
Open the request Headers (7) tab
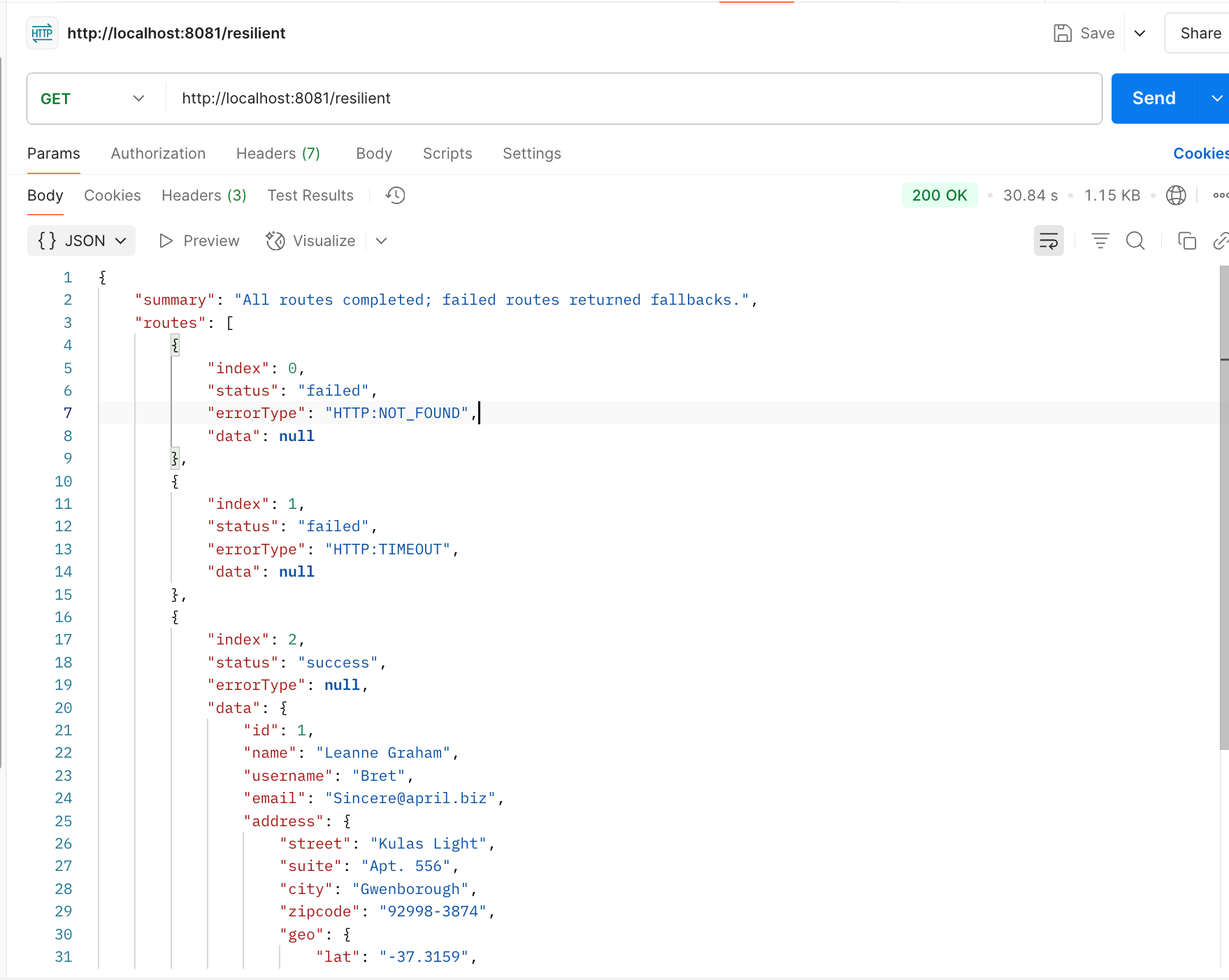278,154
